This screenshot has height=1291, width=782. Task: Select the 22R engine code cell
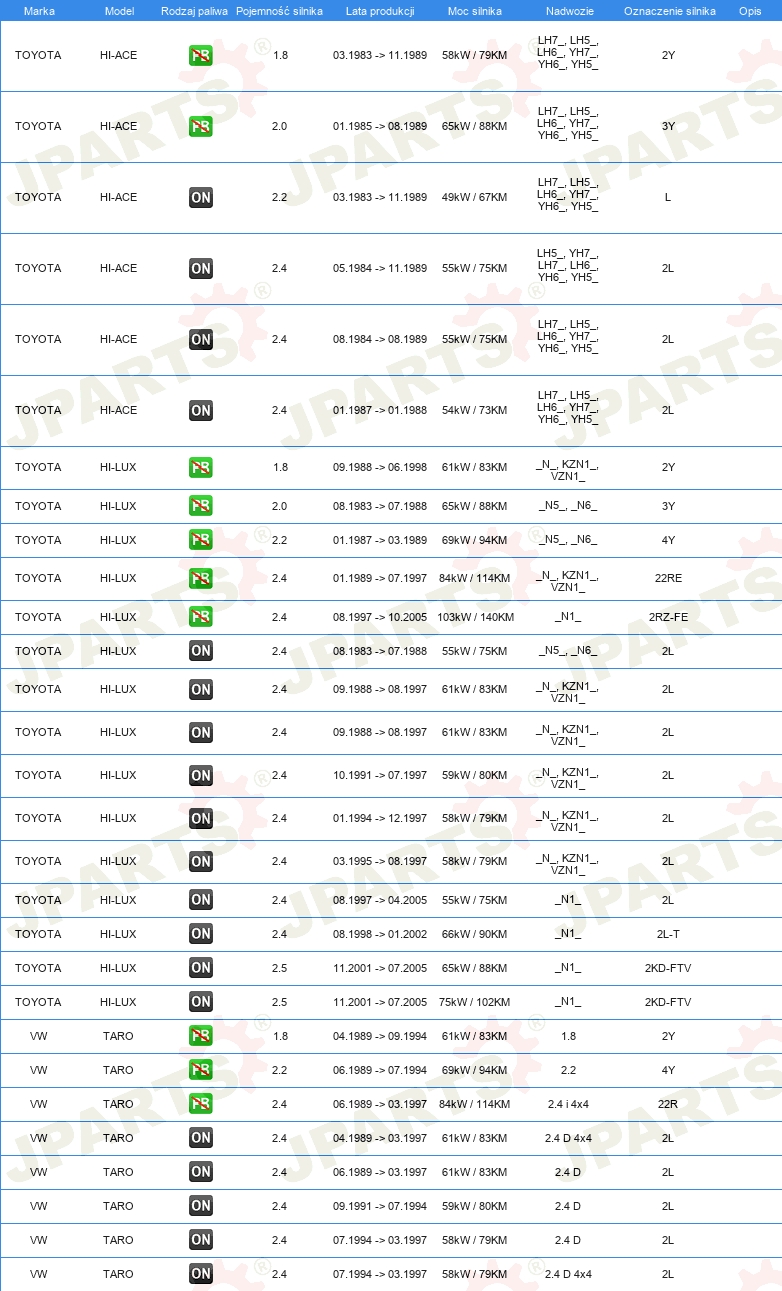pos(668,1104)
